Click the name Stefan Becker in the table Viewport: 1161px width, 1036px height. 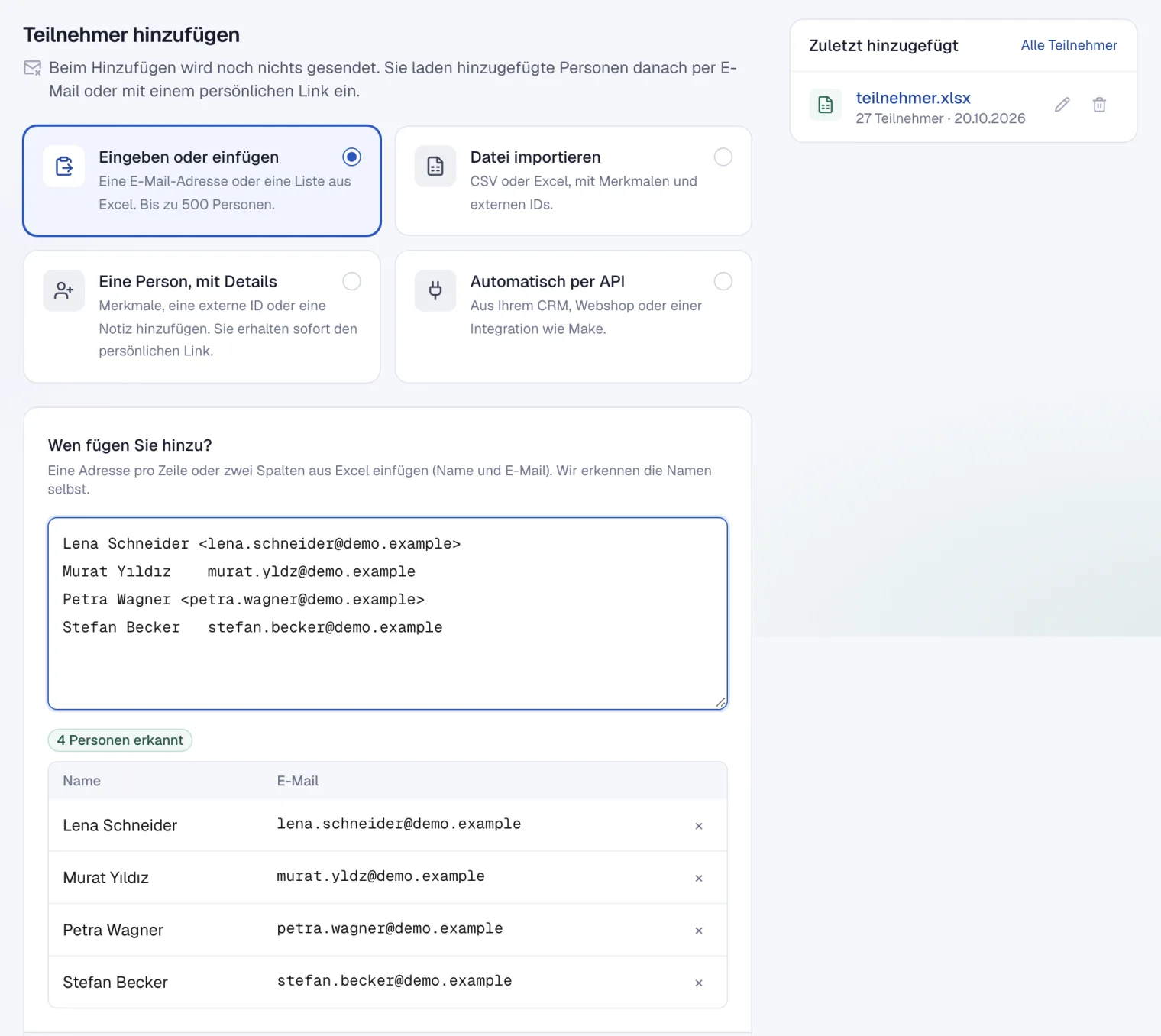115,982
